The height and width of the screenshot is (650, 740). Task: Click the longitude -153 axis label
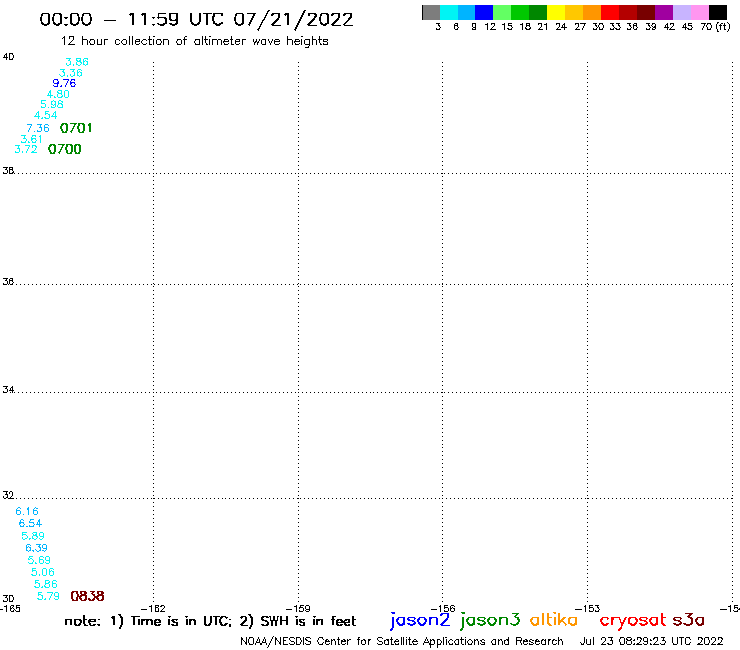(588, 608)
